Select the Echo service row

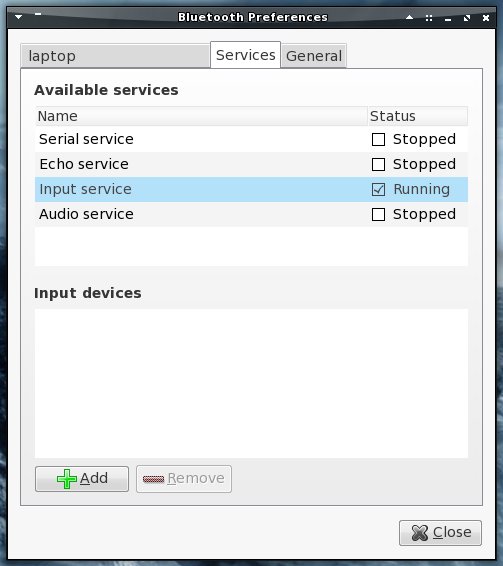(251, 164)
